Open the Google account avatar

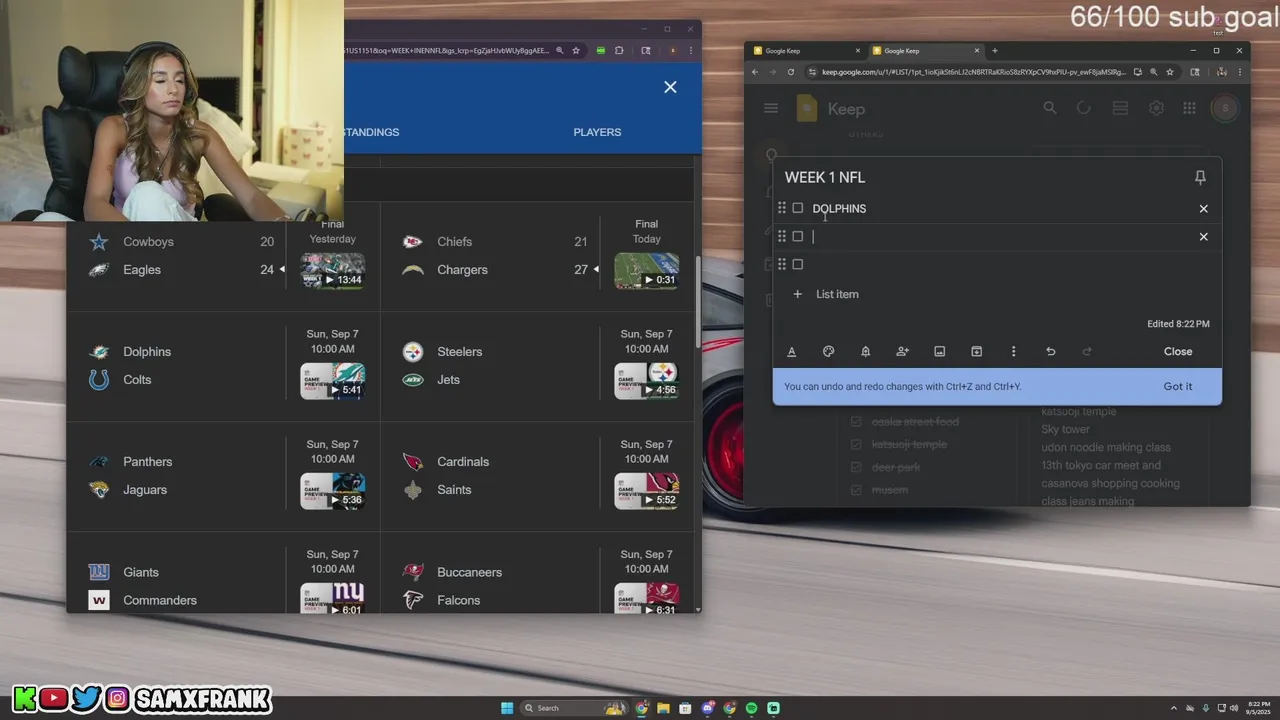tap(1224, 108)
